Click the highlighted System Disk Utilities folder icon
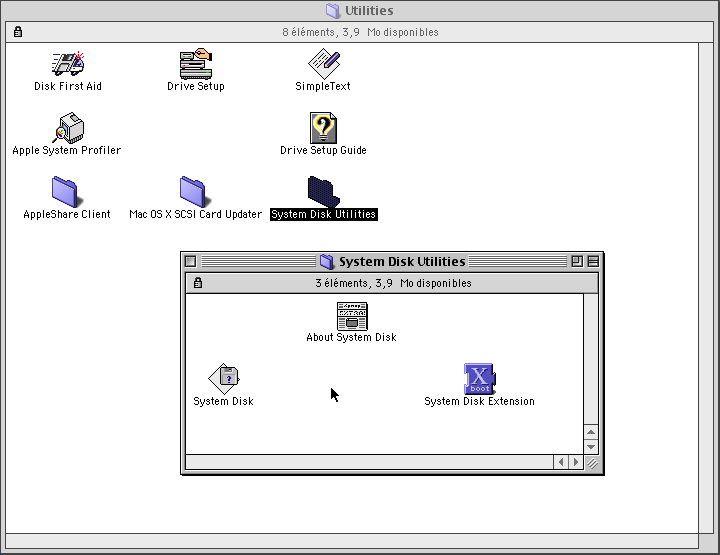 click(323, 191)
